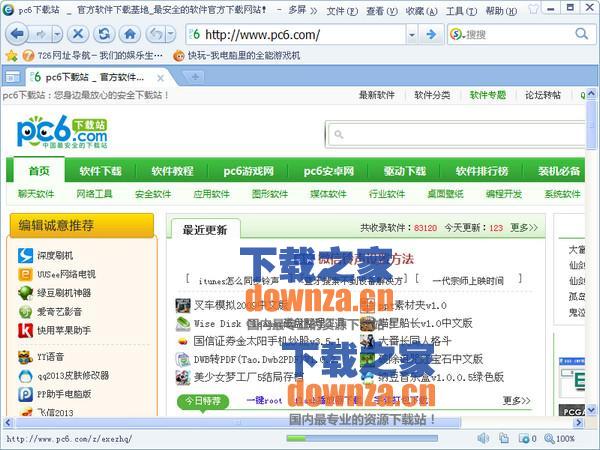Viewport: 600px width, 450px height.
Task: Toggle the sound speaker icon in status bar
Action: [x=483, y=438]
